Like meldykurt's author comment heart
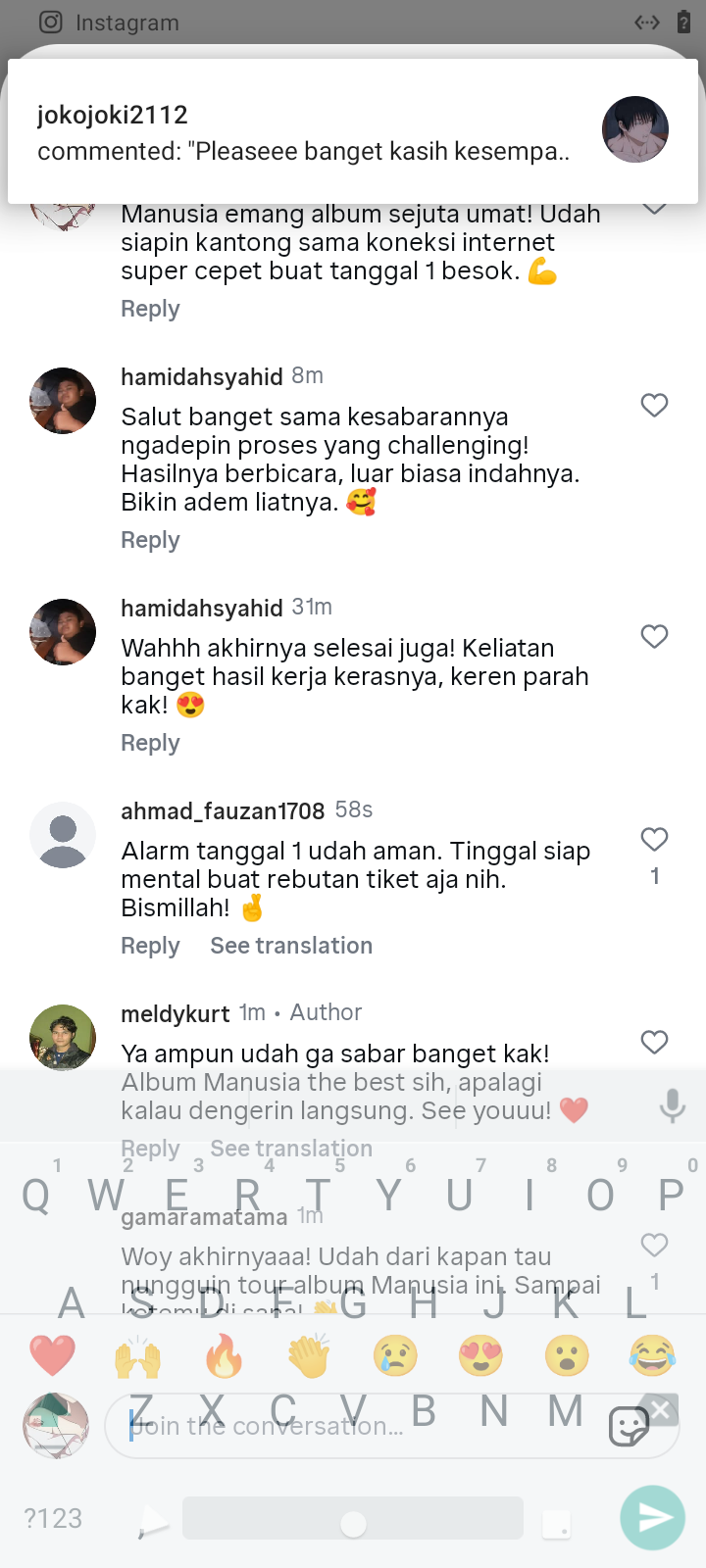Viewport: 706px width, 1568px height. [x=654, y=1042]
